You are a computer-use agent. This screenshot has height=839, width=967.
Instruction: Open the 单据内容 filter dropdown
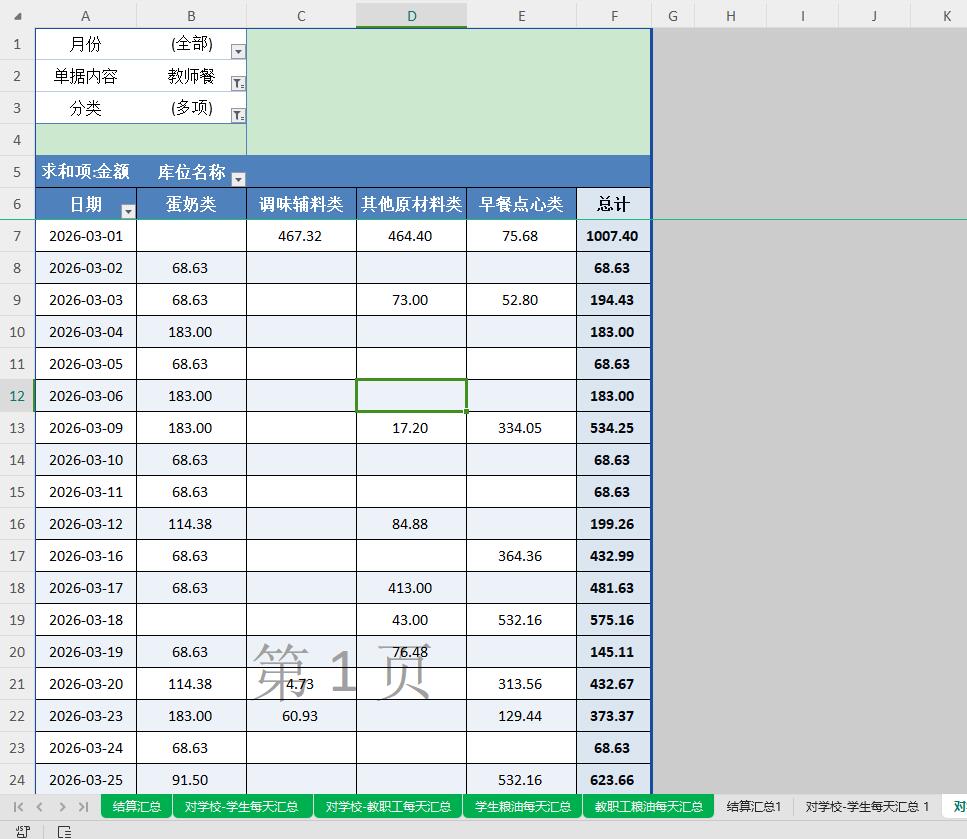tap(238, 83)
